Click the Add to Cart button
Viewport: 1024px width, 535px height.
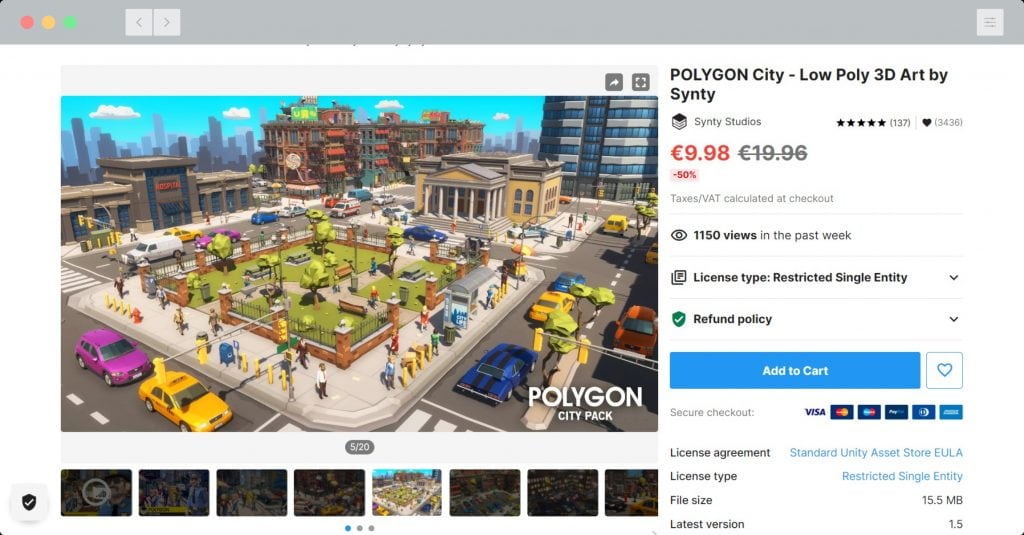point(795,370)
